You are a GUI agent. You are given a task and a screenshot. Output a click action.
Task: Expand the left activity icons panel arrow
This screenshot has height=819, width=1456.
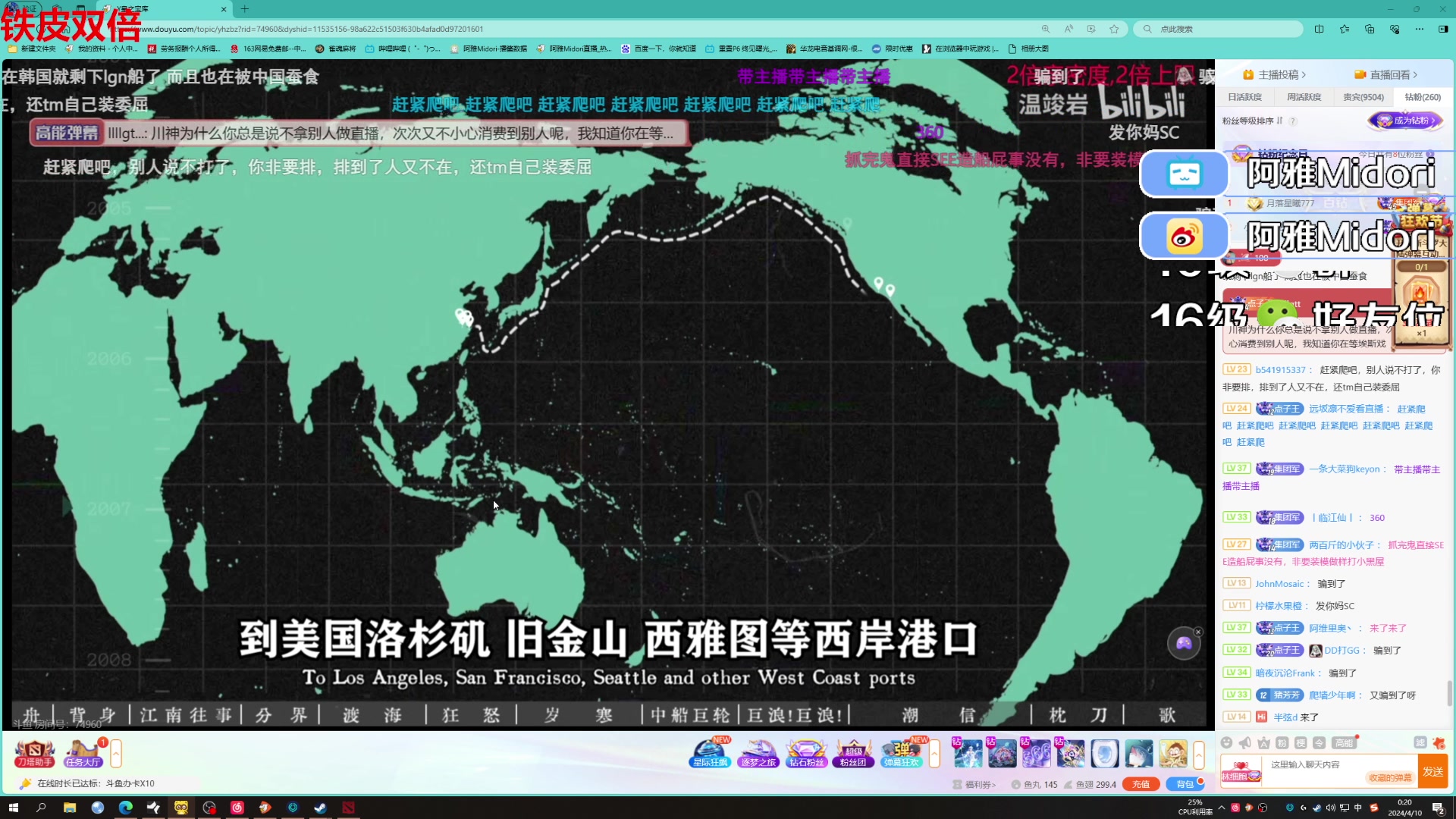click(x=116, y=754)
